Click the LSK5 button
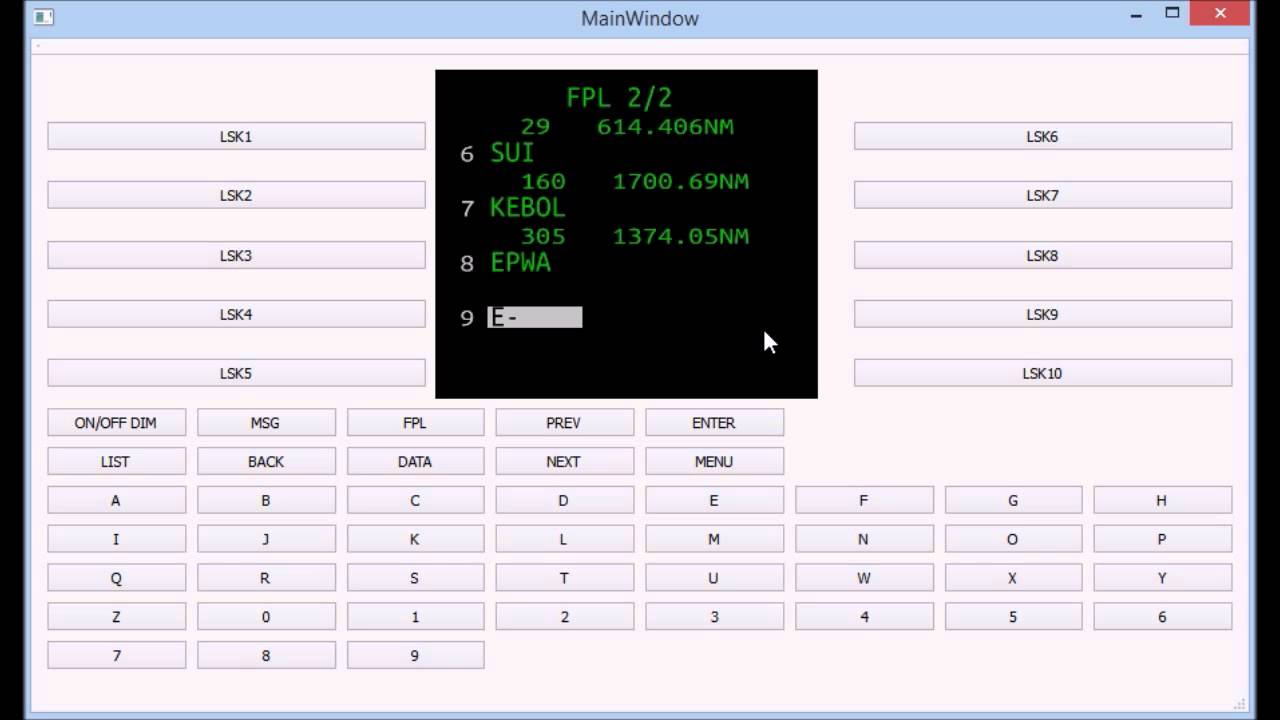This screenshot has height=720, width=1280. [x=236, y=373]
